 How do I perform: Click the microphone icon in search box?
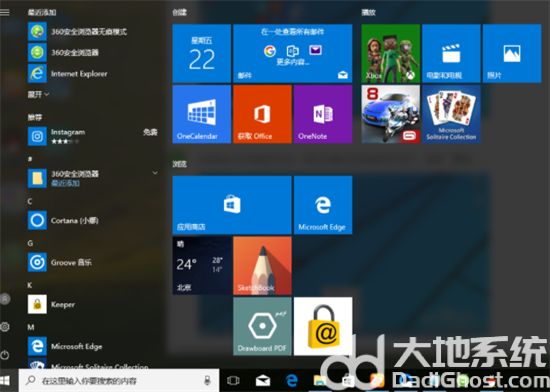click(x=207, y=380)
